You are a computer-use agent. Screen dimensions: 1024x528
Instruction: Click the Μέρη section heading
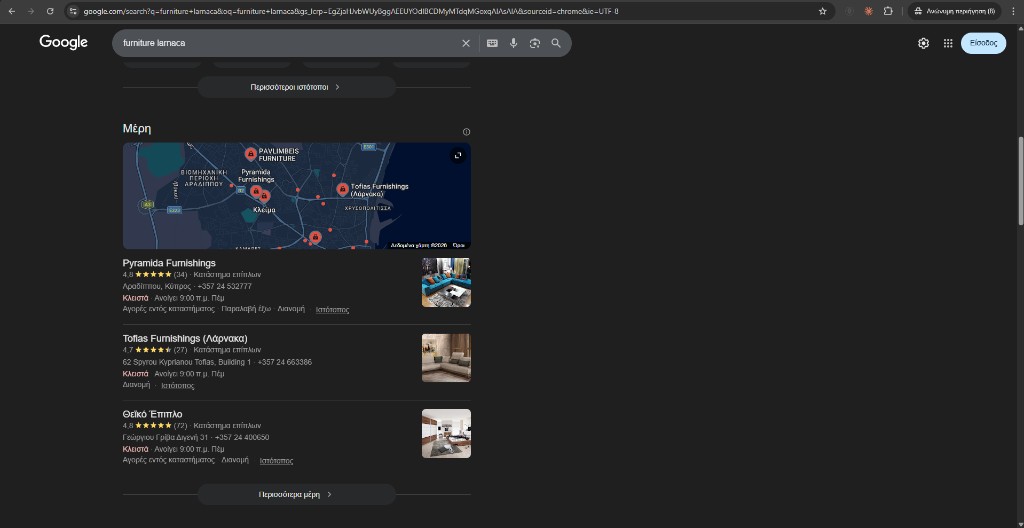(137, 129)
